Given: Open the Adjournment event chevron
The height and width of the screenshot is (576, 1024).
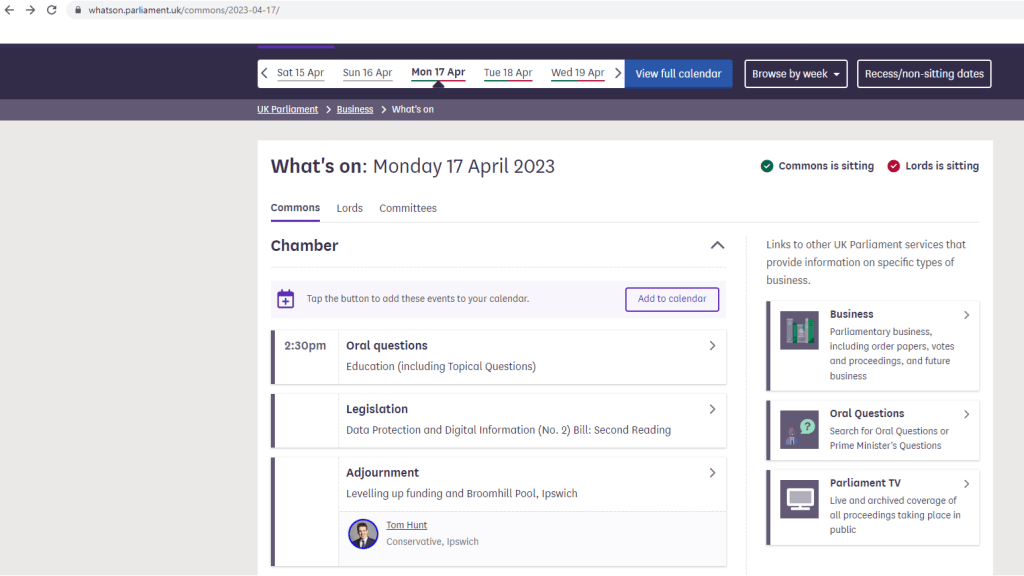Looking at the screenshot, I should pos(712,473).
